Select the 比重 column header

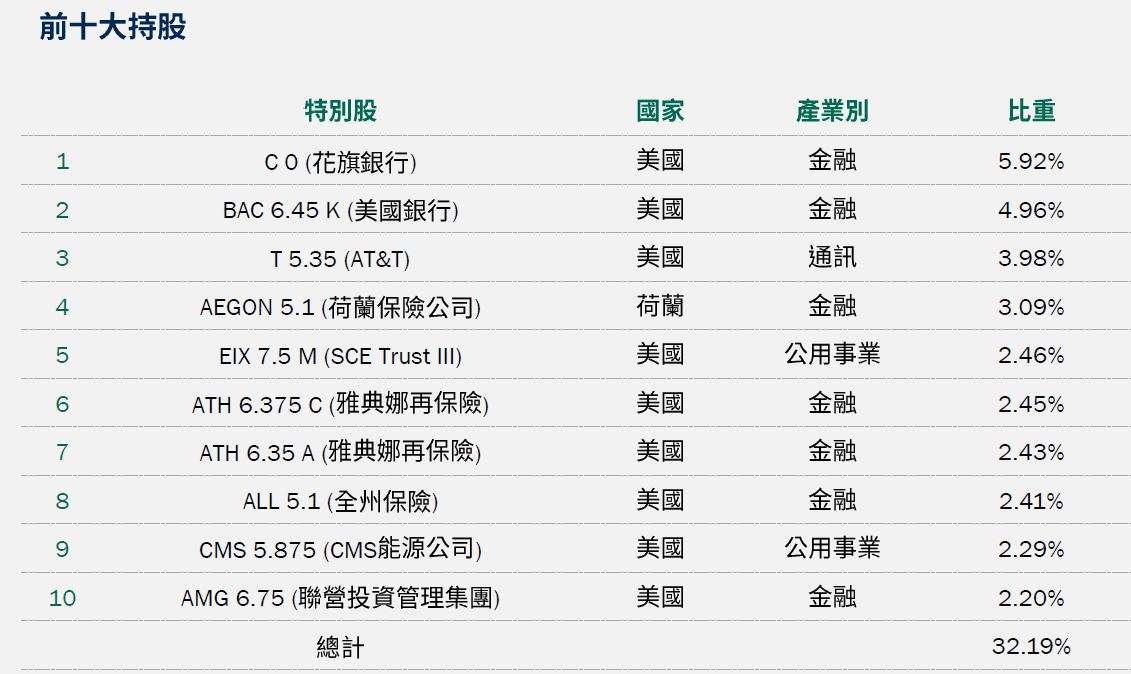click(1031, 111)
